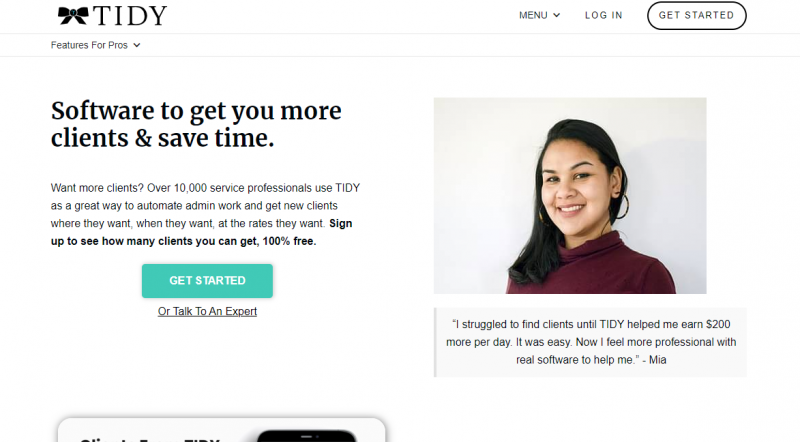
Task: Open the LOG IN page
Action: tap(604, 15)
